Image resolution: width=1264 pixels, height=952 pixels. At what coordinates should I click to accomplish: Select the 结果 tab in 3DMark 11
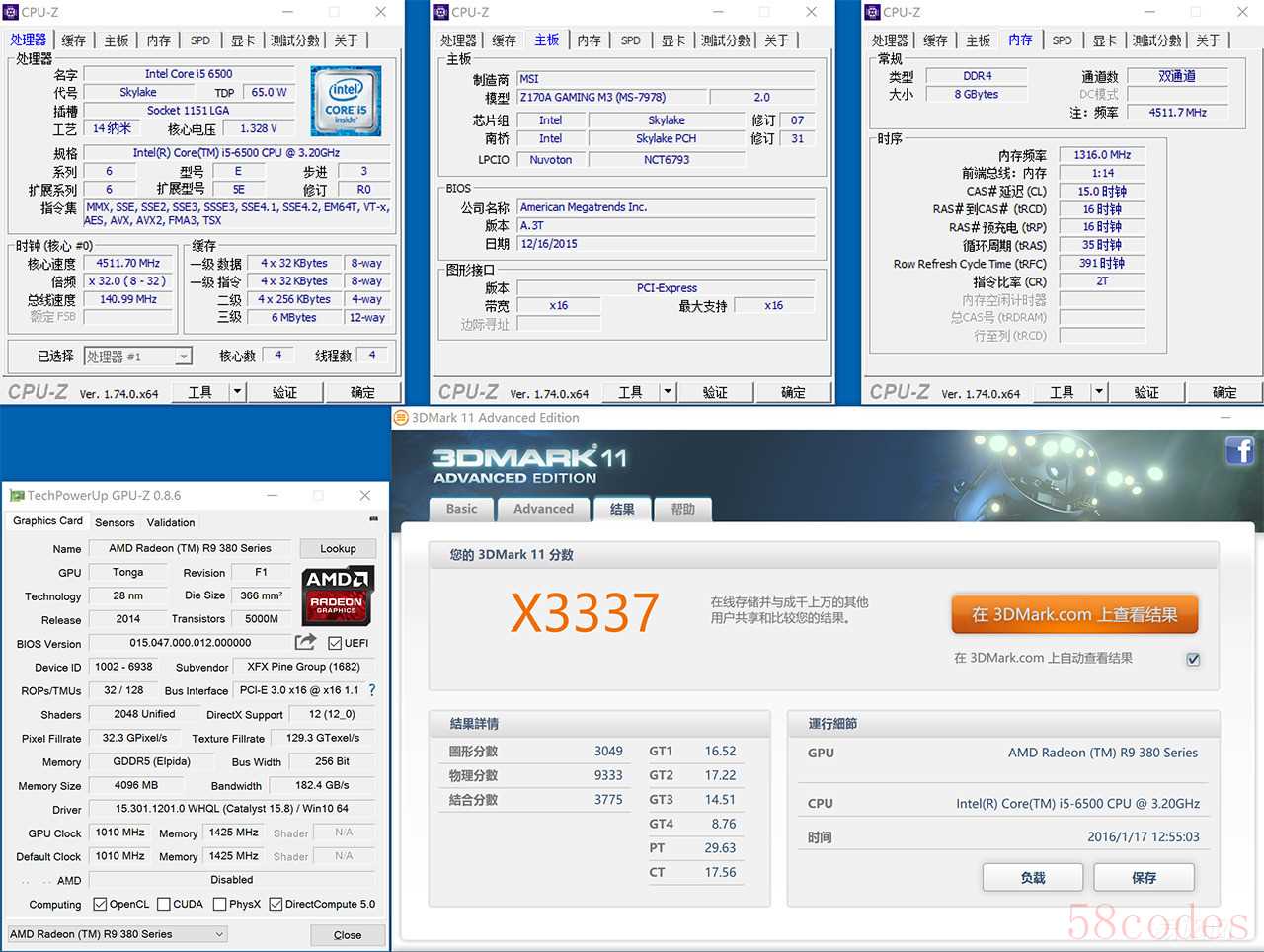[622, 509]
